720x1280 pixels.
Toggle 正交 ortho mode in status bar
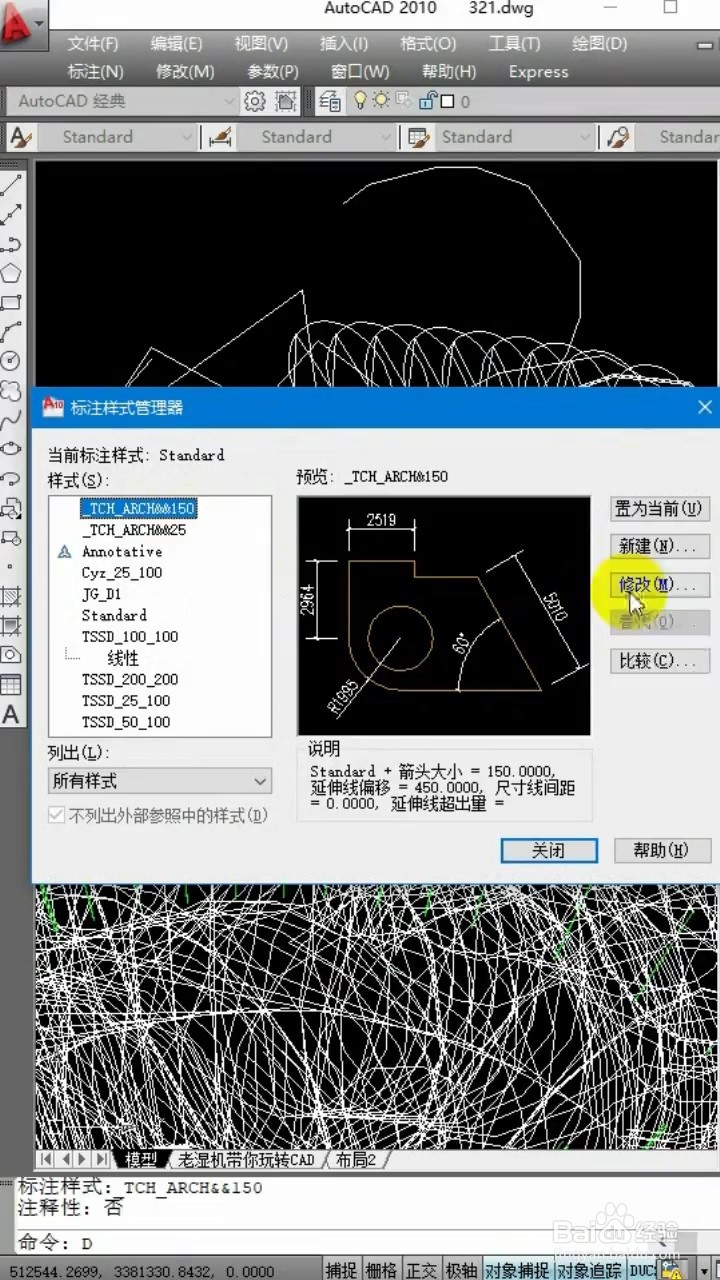point(421,1270)
